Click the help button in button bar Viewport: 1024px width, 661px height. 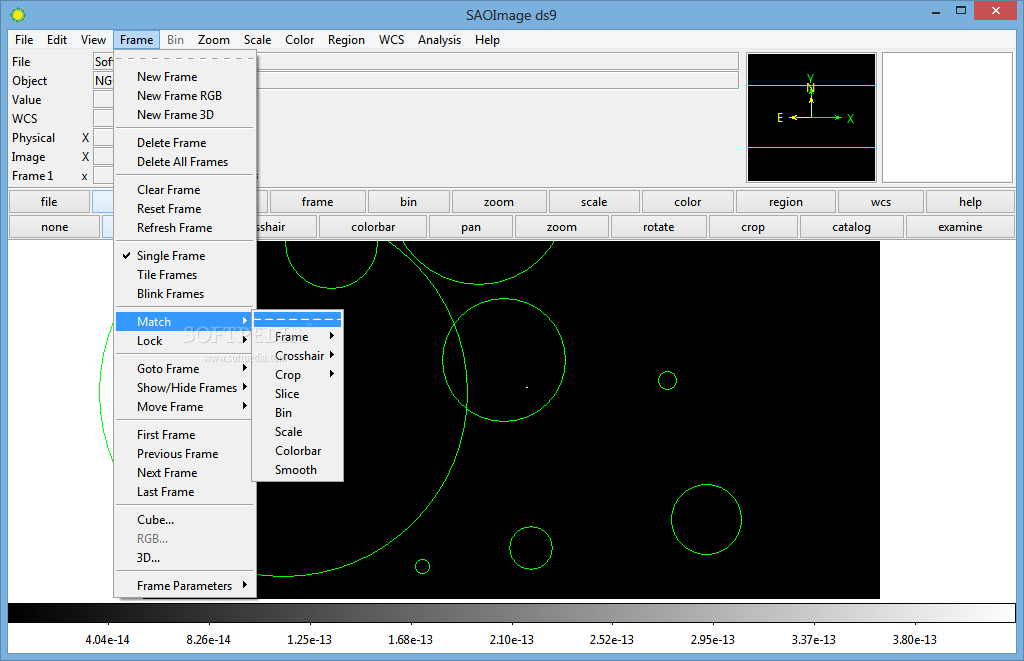(970, 202)
